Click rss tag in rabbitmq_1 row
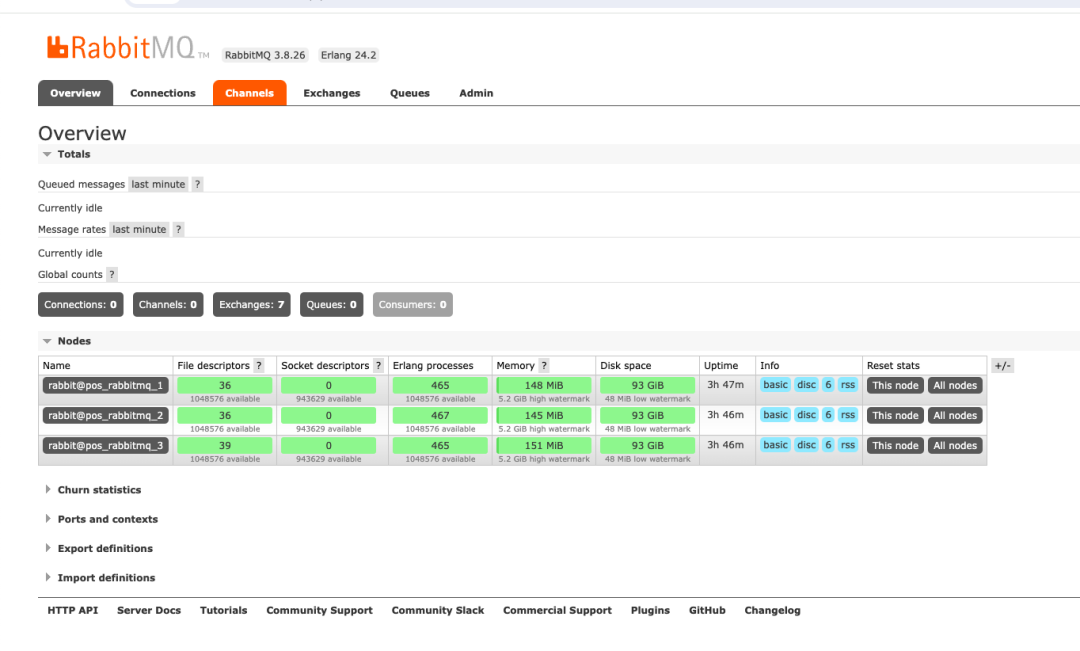The width and height of the screenshot is (1080, 651). 848,385
